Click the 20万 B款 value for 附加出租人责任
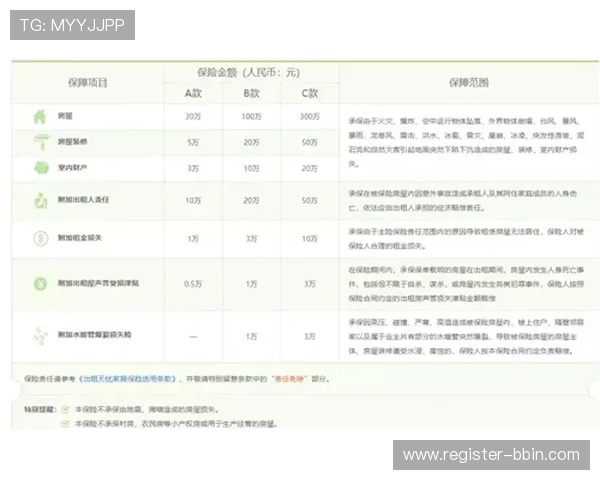 coord(251,201)
